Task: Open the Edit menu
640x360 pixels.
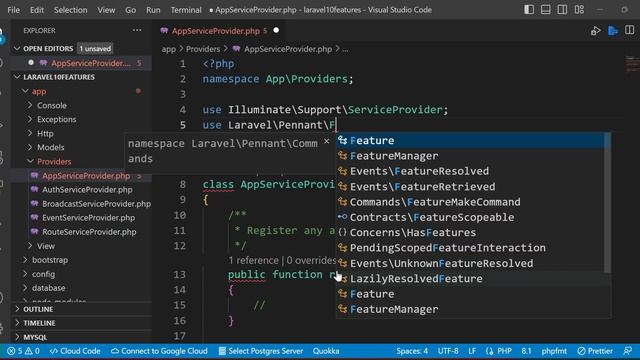Action: pyautogui.click(x=37, y=10)
